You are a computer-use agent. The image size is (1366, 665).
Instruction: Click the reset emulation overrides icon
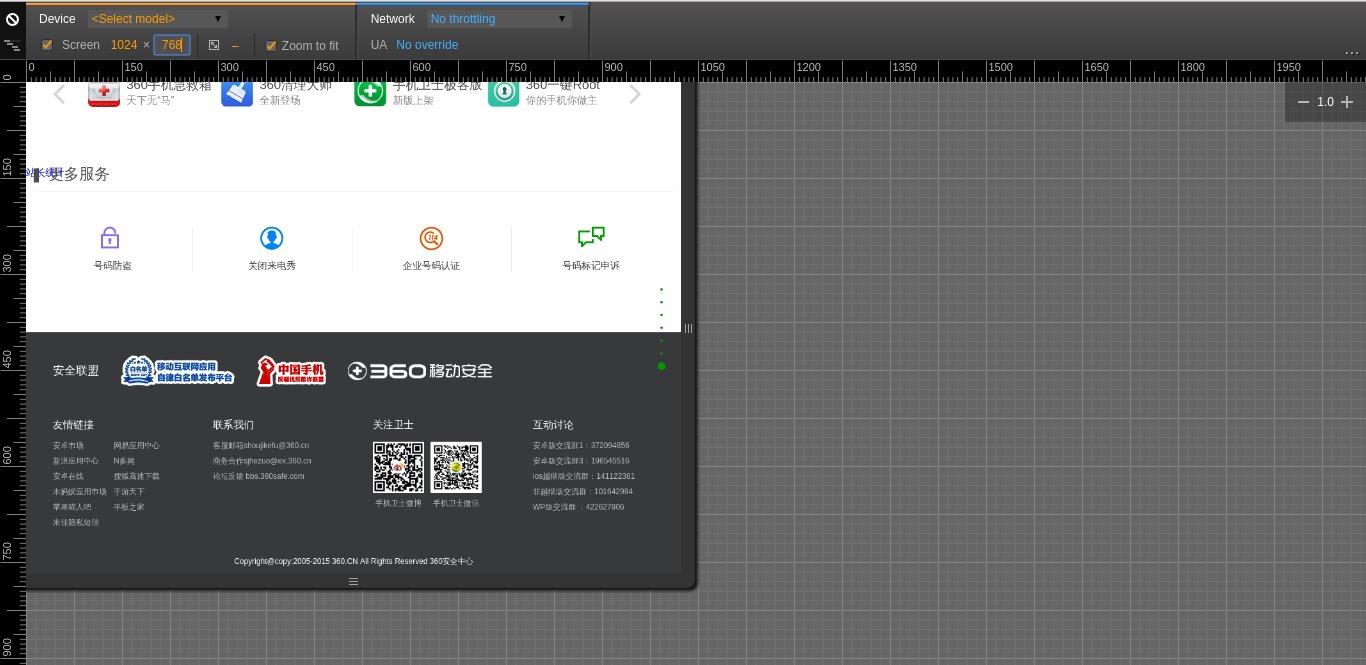click(x=12, y=18)
